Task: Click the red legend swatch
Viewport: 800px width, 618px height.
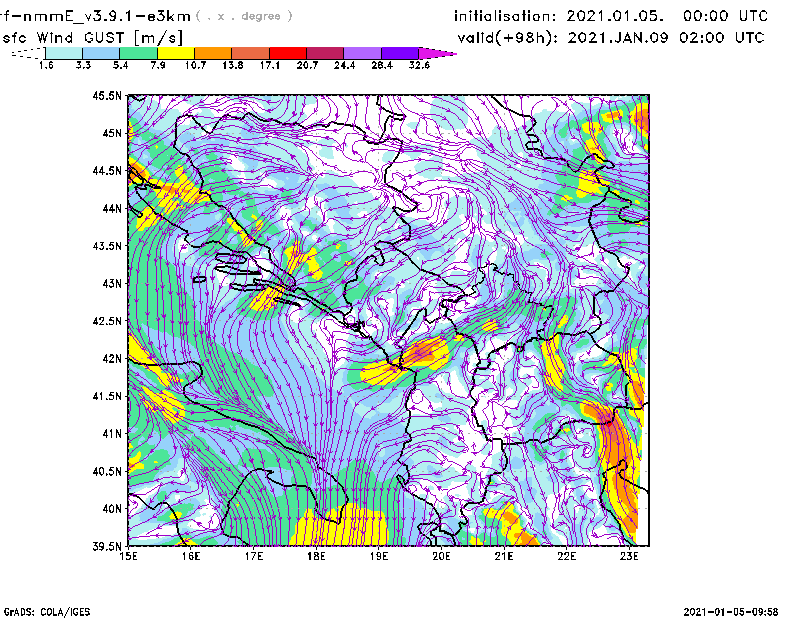Action: [x=288, y=53]
